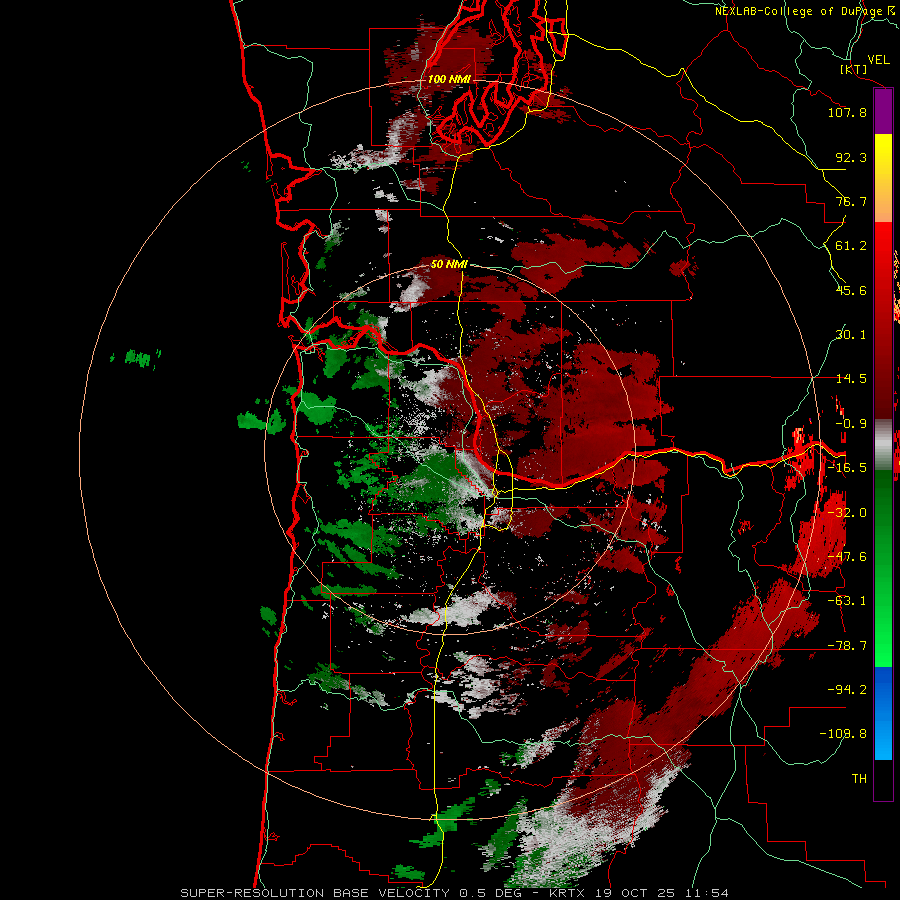Click the 107.8 value on the velocity scale
Viewport: 900px width, 900px height.
click(847, 112)
